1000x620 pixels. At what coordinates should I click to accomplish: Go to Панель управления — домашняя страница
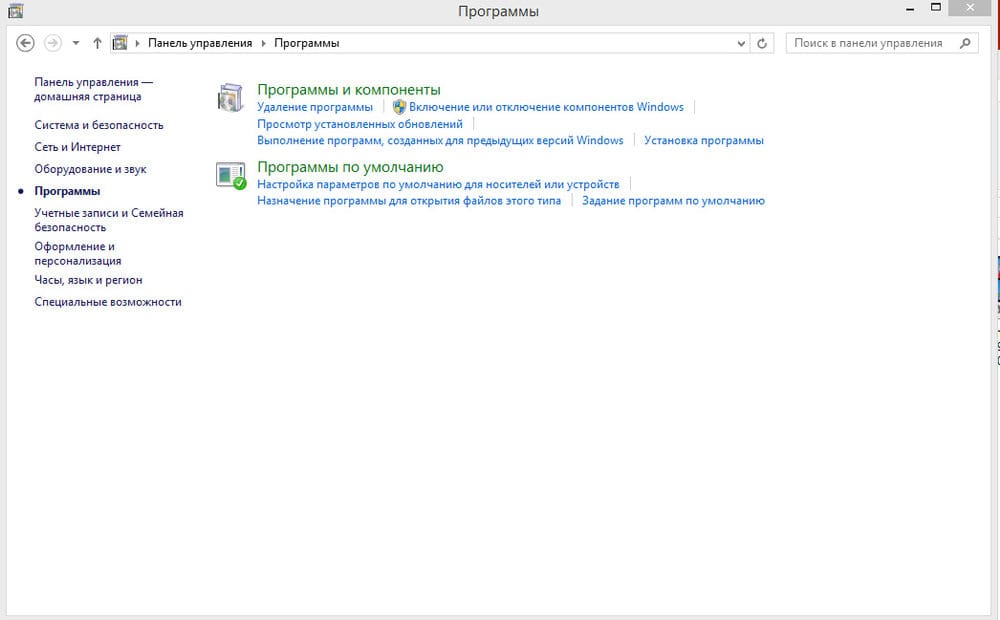coord(93,89)
